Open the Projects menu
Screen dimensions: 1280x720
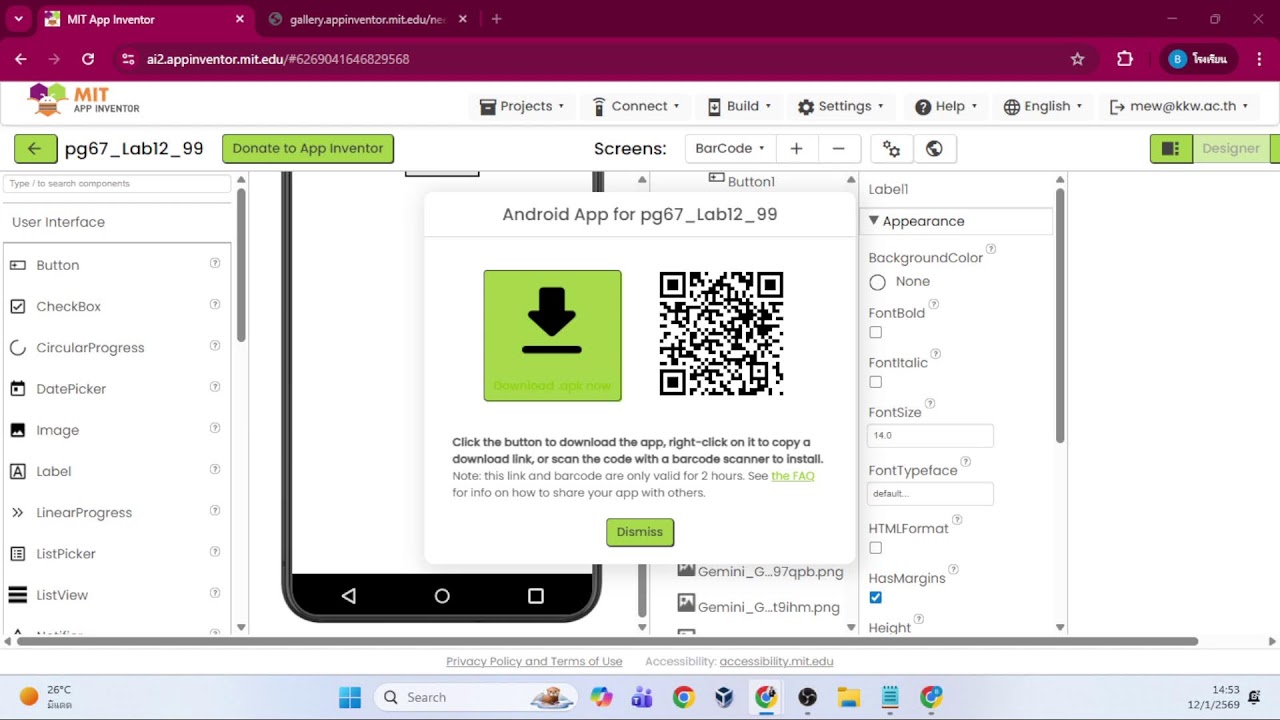coord(522,106)
